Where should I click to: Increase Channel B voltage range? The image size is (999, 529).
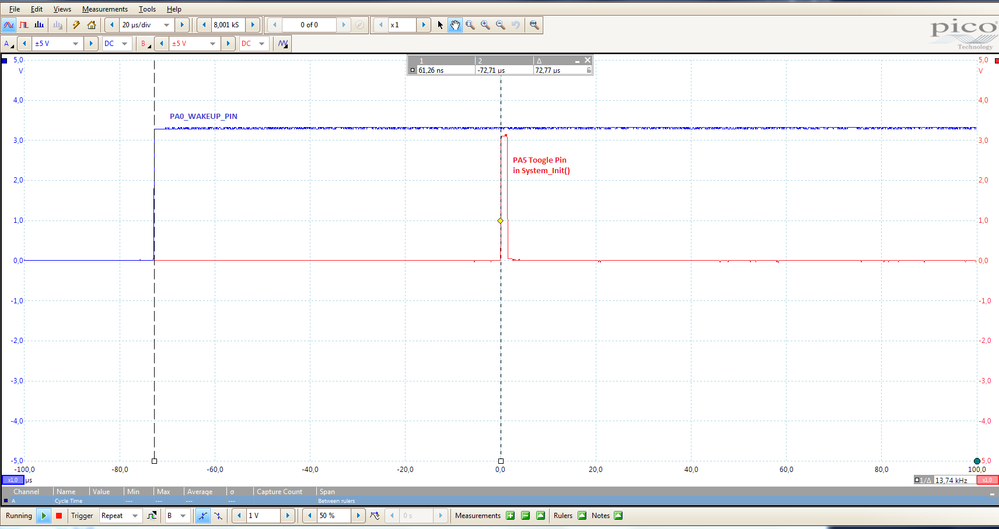(x=228, y=43)
